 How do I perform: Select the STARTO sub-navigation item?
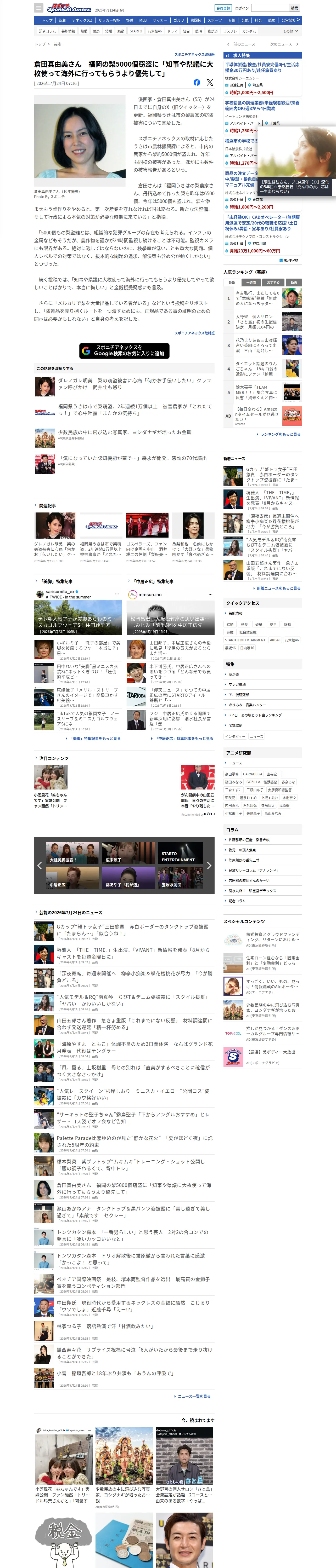coord(136,31)
